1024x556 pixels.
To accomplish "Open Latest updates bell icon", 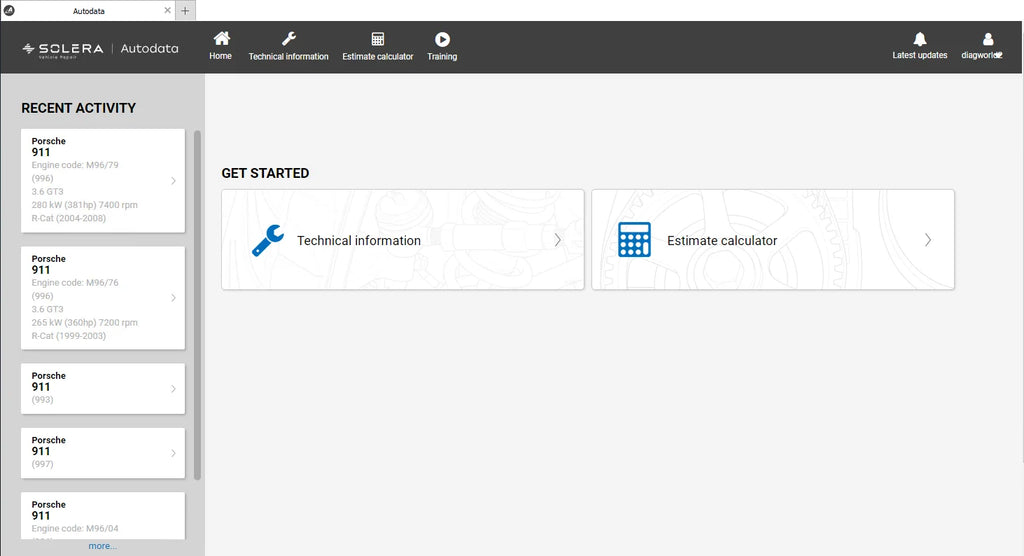I will [920, 39].
